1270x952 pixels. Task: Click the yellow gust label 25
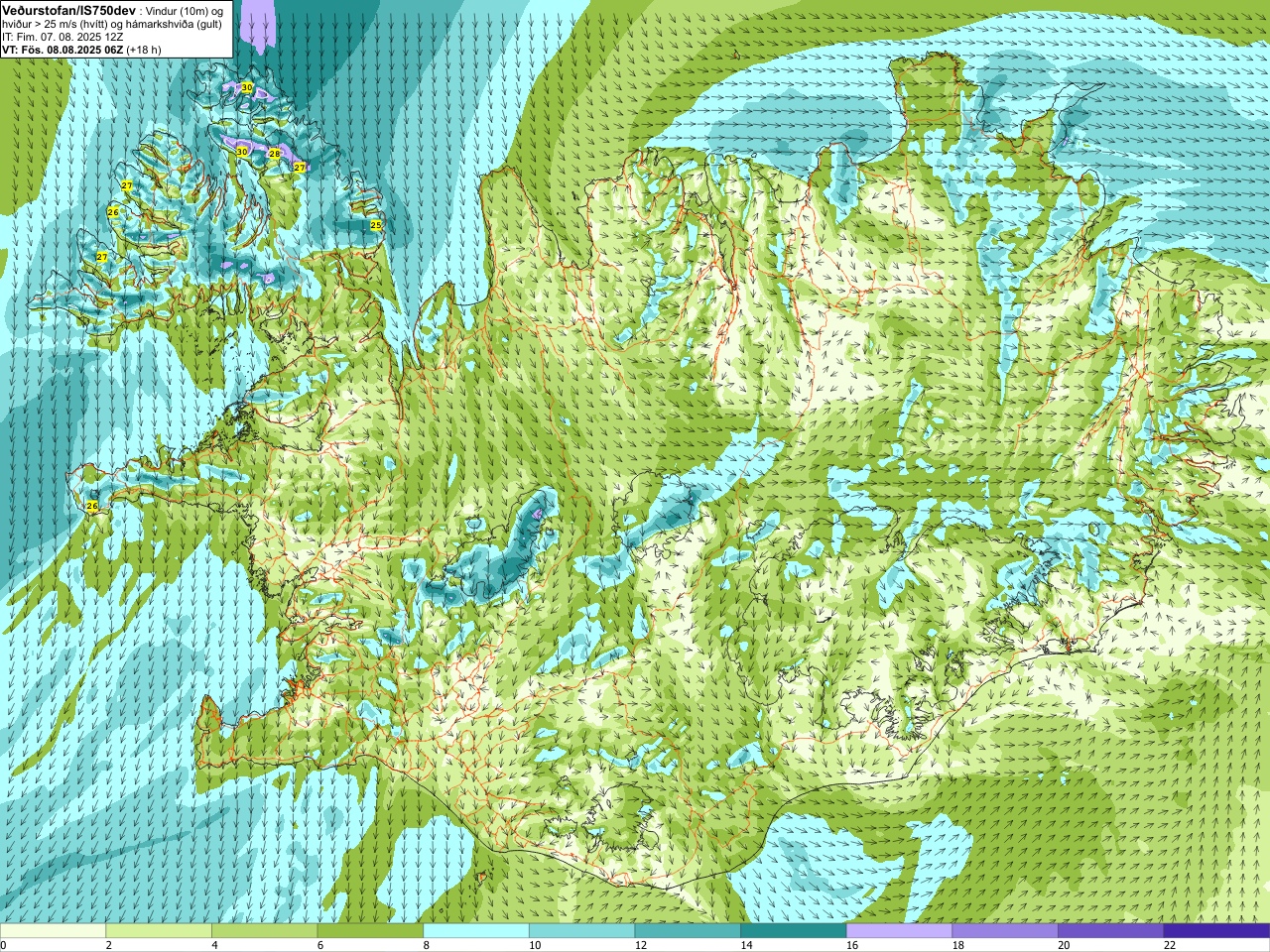coord(376,226)
